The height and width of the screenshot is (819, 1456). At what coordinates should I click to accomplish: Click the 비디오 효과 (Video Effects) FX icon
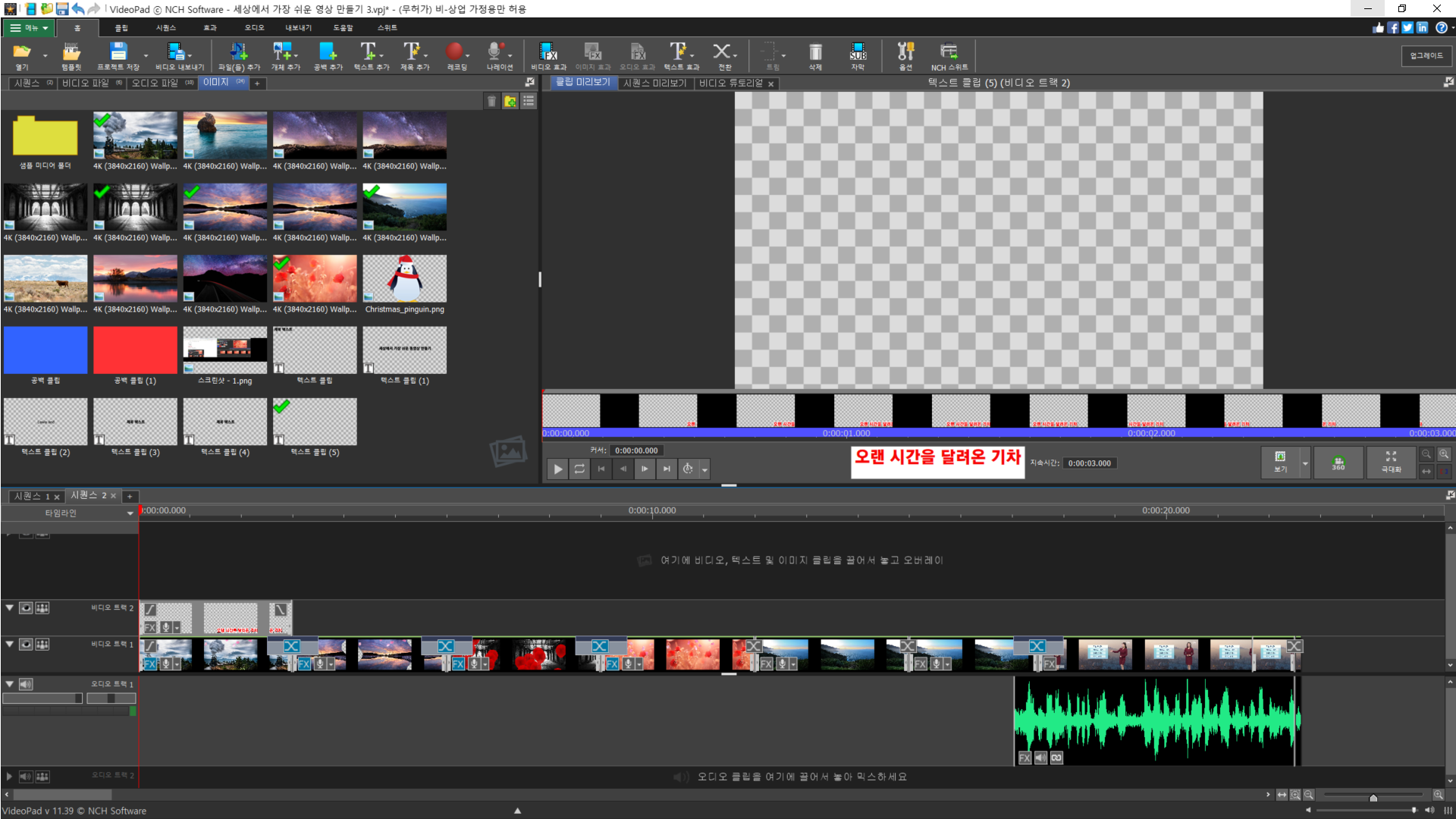pos(548,52)
